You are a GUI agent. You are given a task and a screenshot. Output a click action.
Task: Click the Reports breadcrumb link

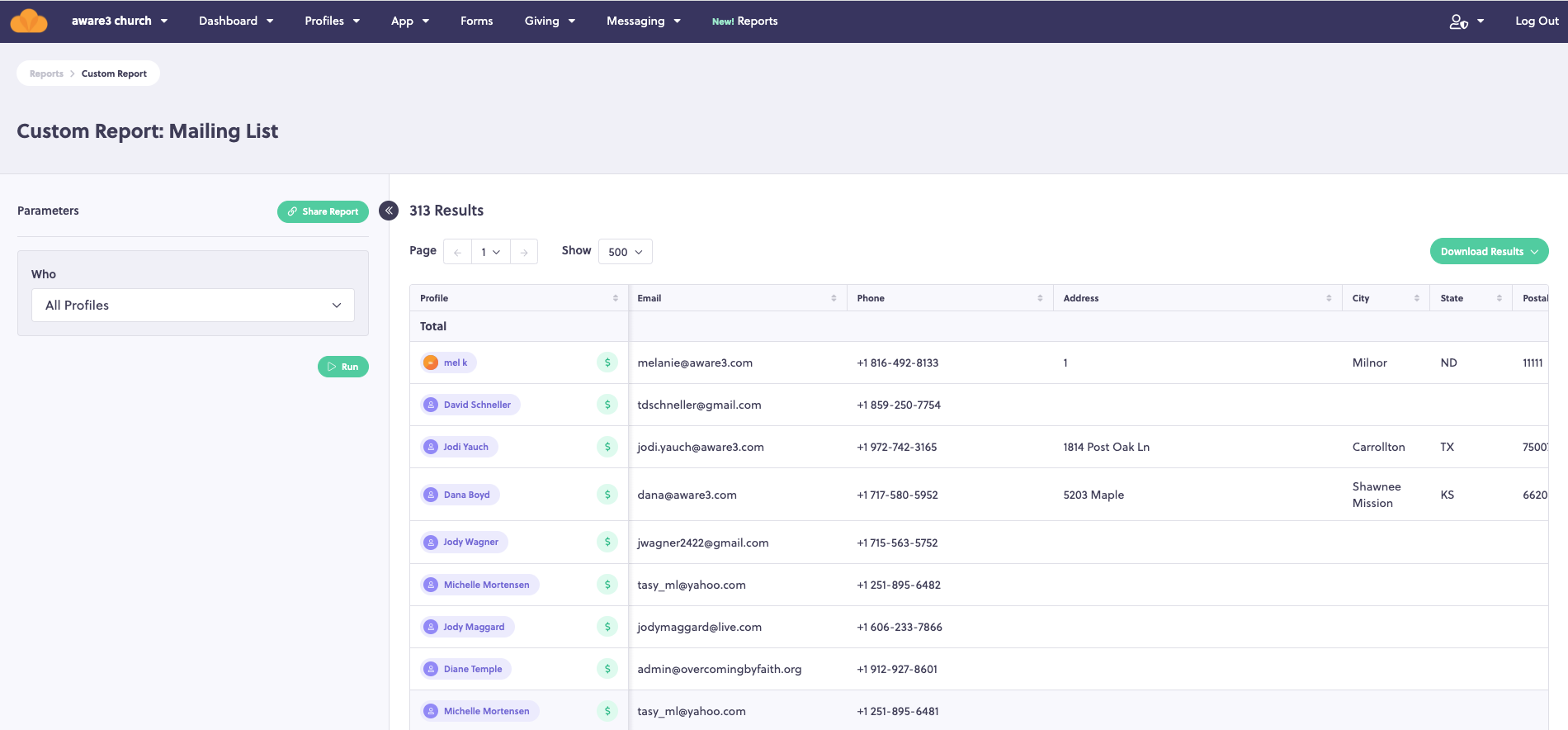(x=46, y=73)
